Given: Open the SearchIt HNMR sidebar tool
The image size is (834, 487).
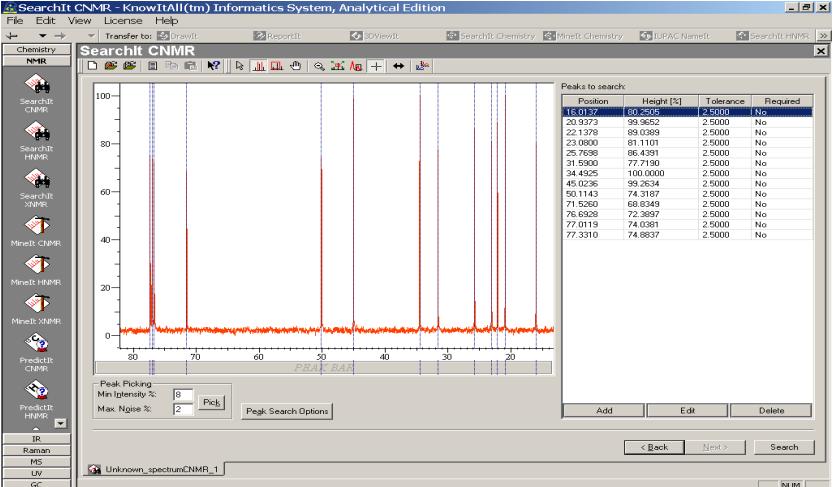Looking at the screenshot, I should click(x=36, y=140).
